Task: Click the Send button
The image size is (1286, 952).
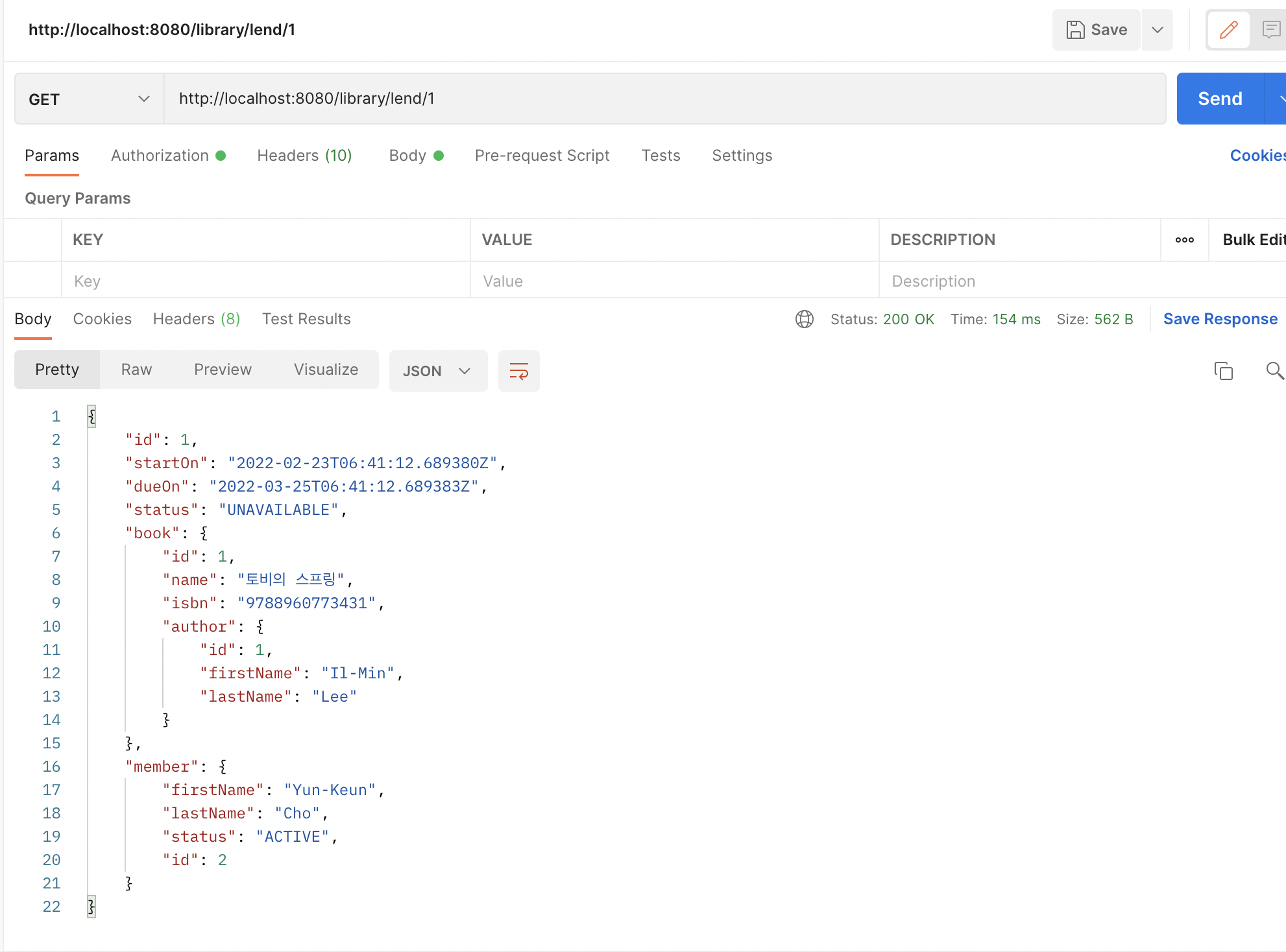Action: click(x=1220, y=98)
